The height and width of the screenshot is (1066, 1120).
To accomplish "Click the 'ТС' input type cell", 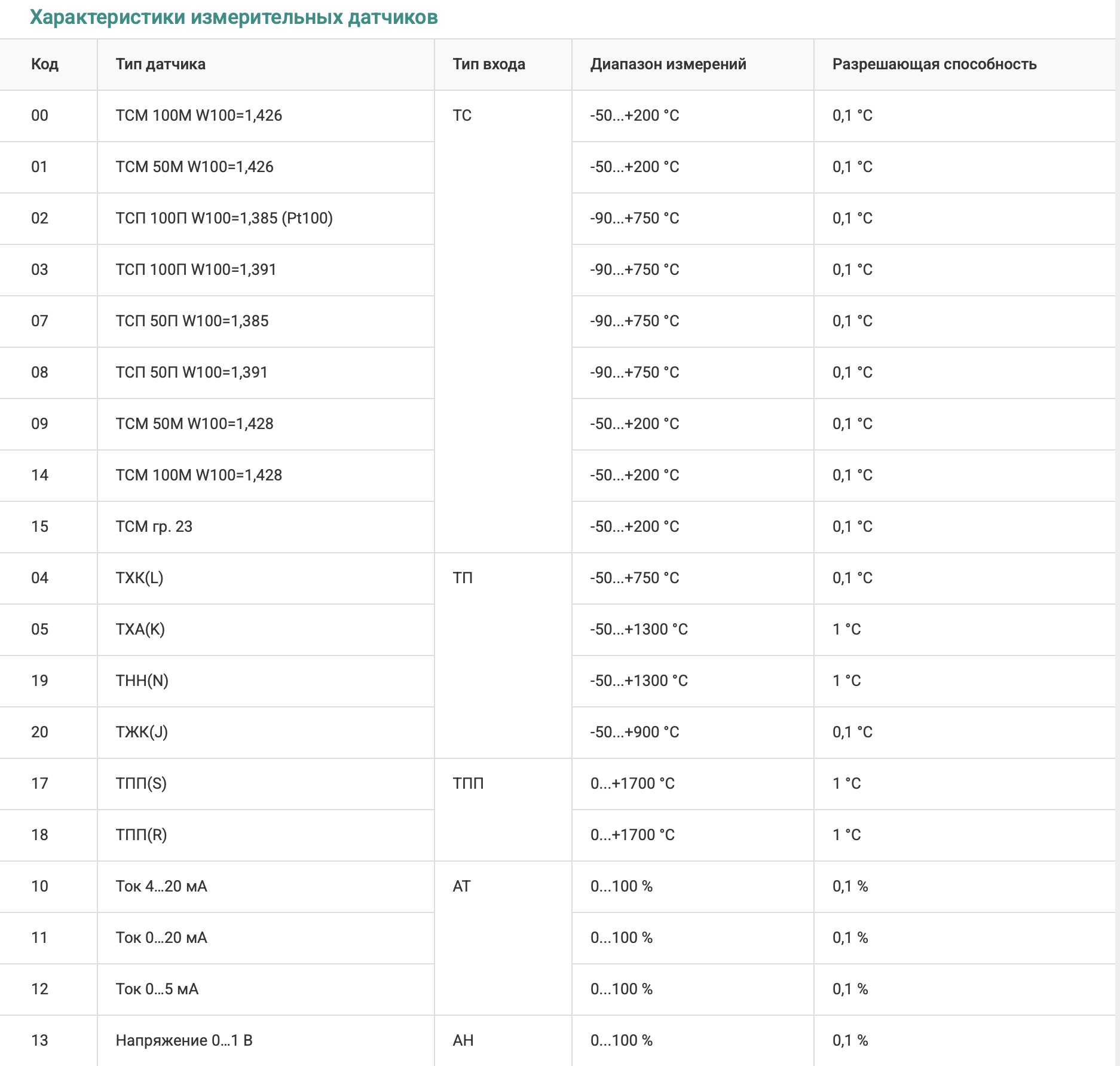I will (462, 115).
